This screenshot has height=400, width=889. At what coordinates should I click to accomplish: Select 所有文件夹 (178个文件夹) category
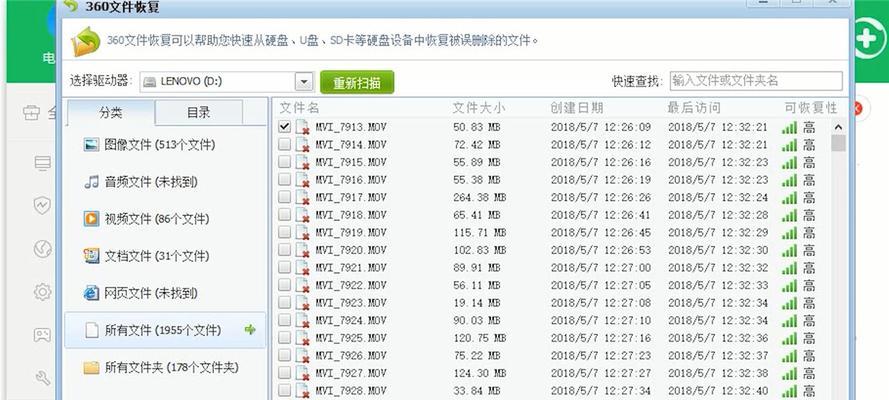[165, 368]
